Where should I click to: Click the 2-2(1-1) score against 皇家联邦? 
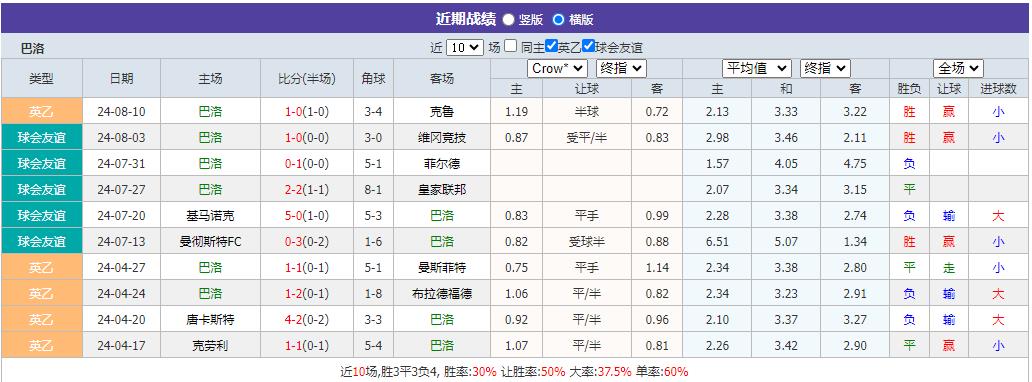307,190
